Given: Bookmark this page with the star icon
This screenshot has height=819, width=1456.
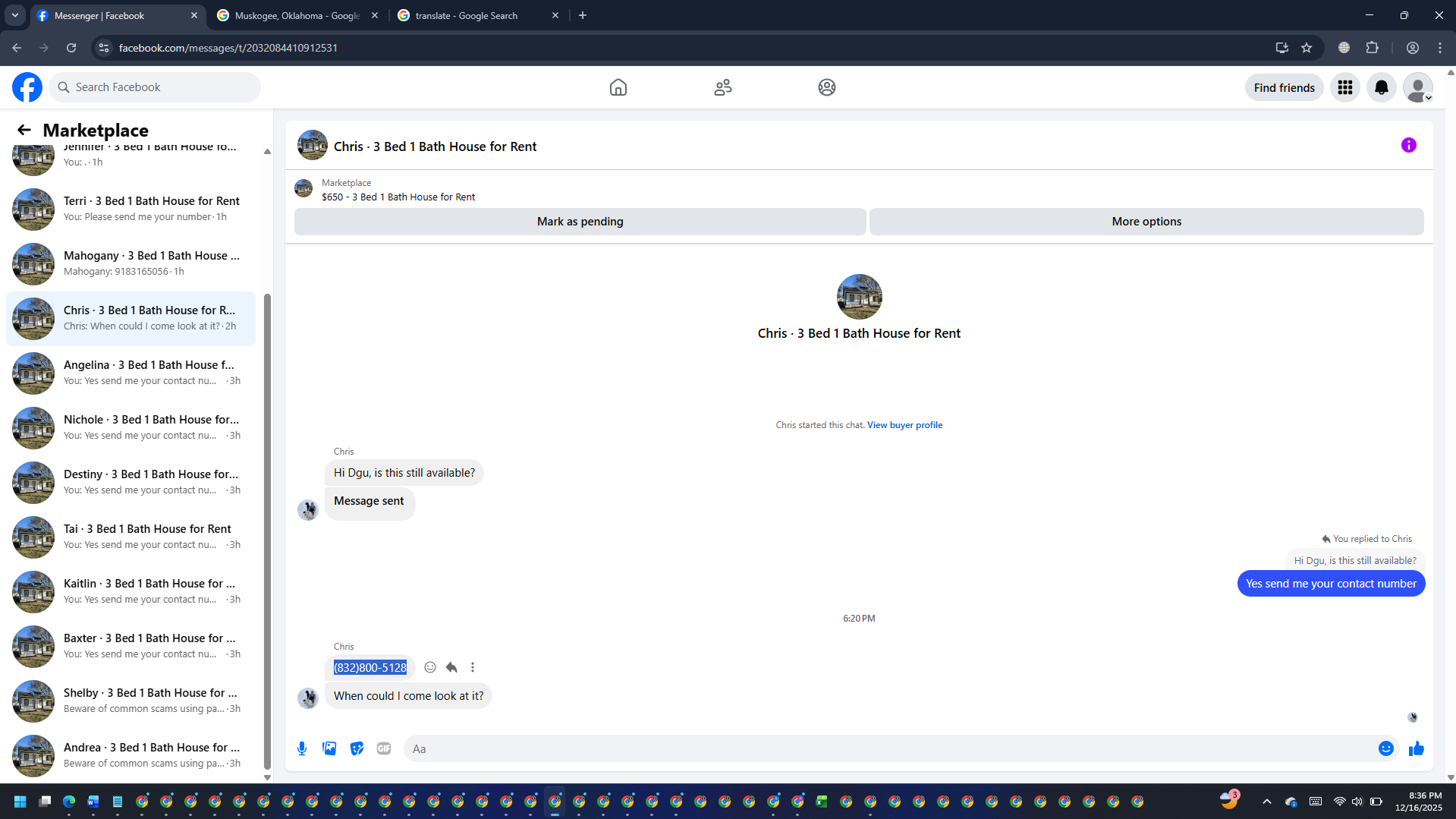Looking at the screenshot, I should pos(1307,48).
